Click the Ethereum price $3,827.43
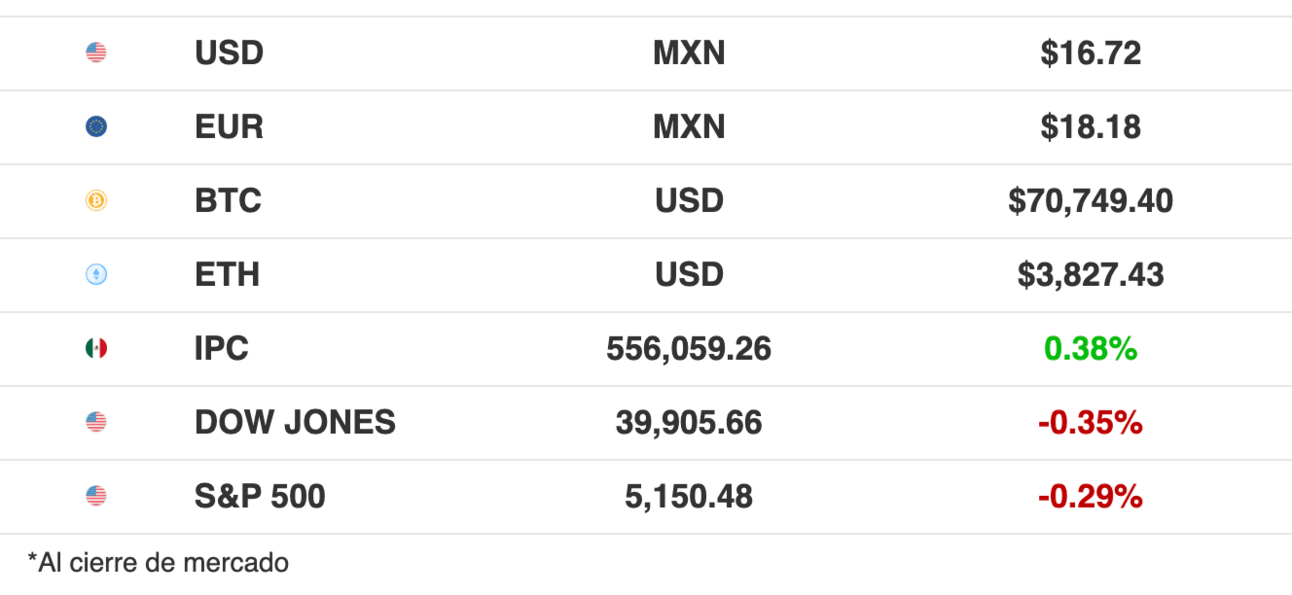 (1090, 275)
